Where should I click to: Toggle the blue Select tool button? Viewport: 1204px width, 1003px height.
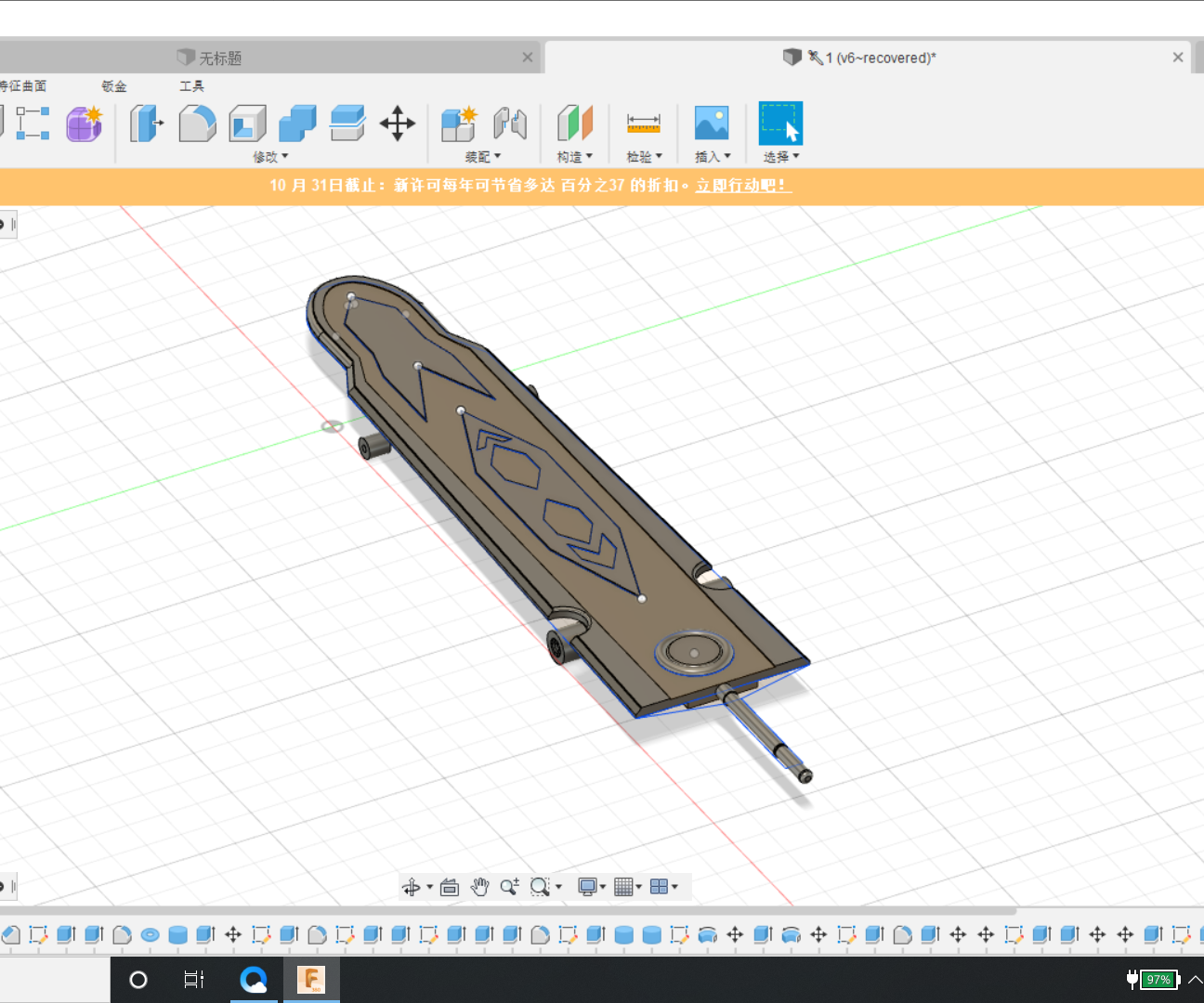(x=780, y=123)
